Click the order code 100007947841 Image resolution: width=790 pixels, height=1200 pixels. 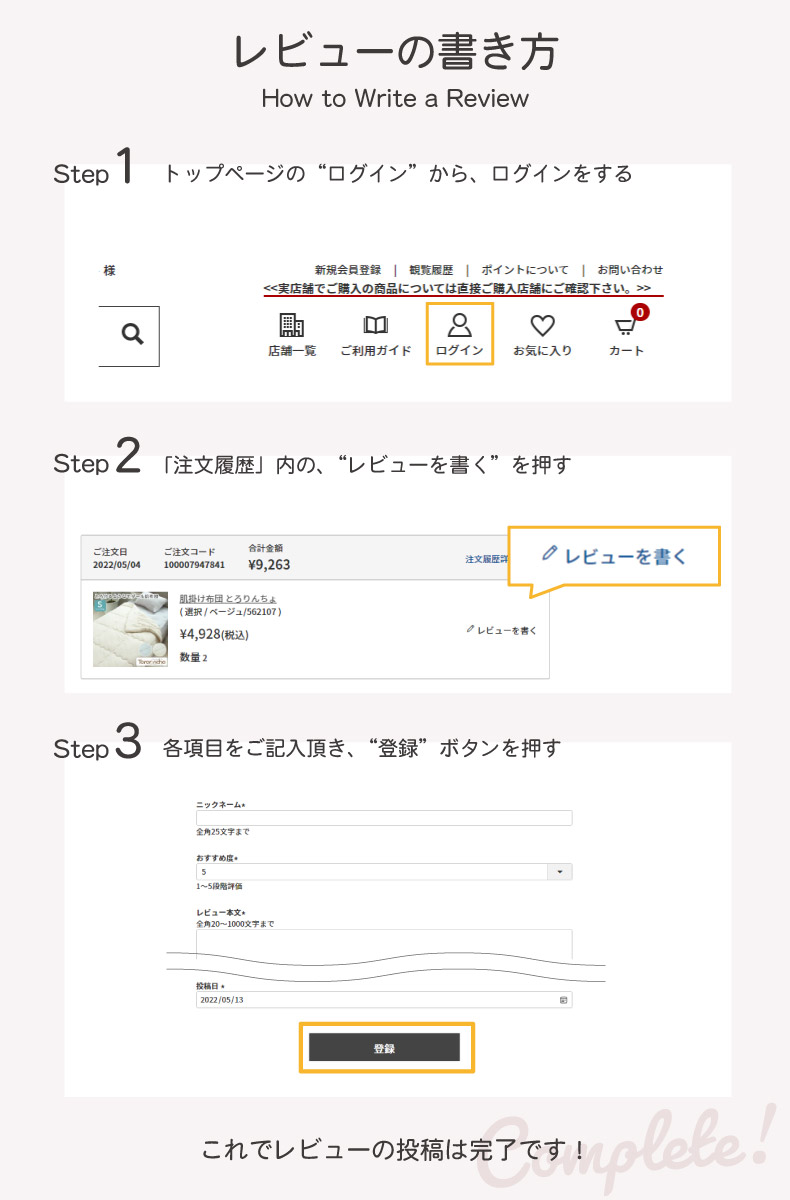[194, 565]
